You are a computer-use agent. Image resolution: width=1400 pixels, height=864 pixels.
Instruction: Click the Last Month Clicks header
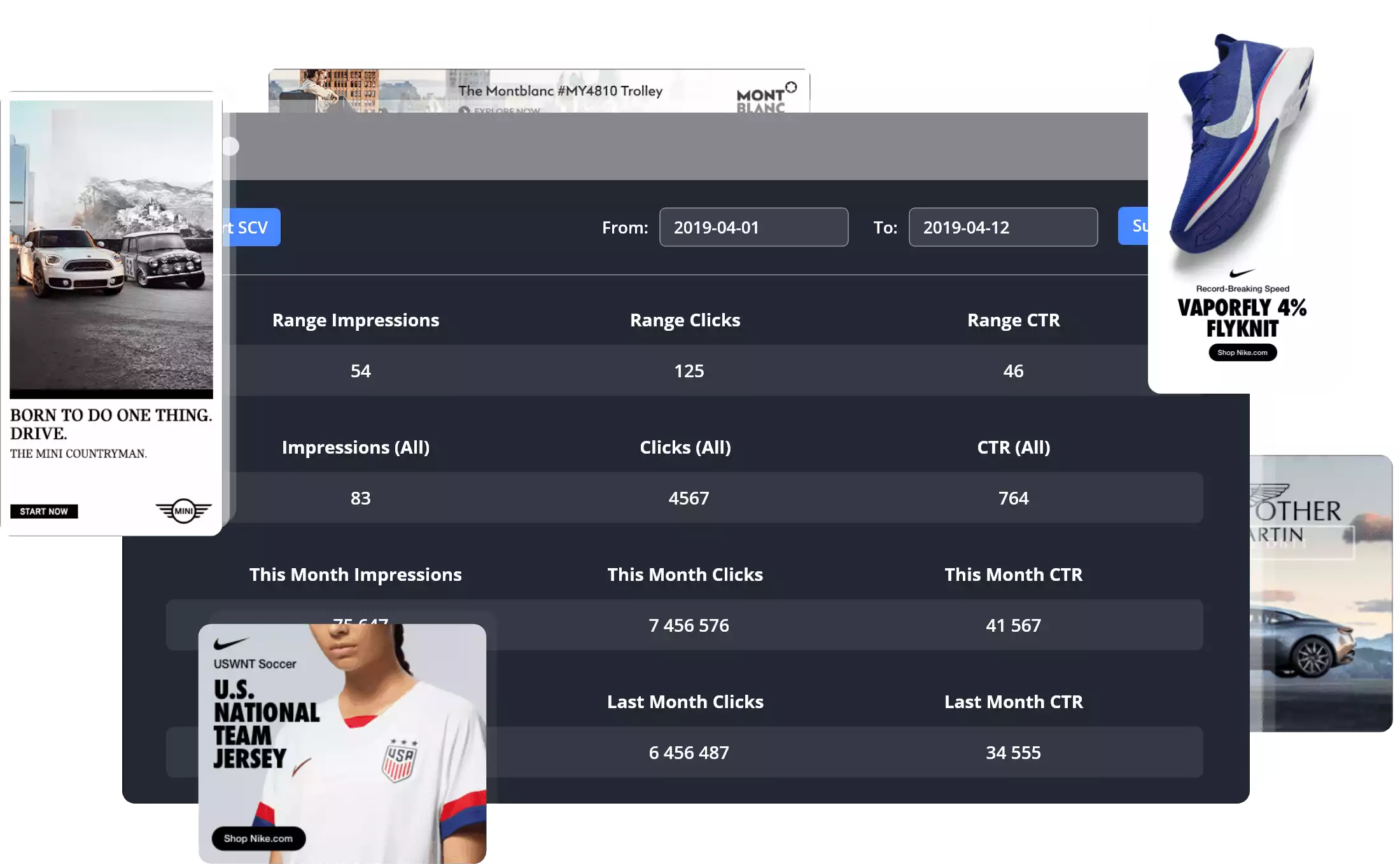[685, 702]
